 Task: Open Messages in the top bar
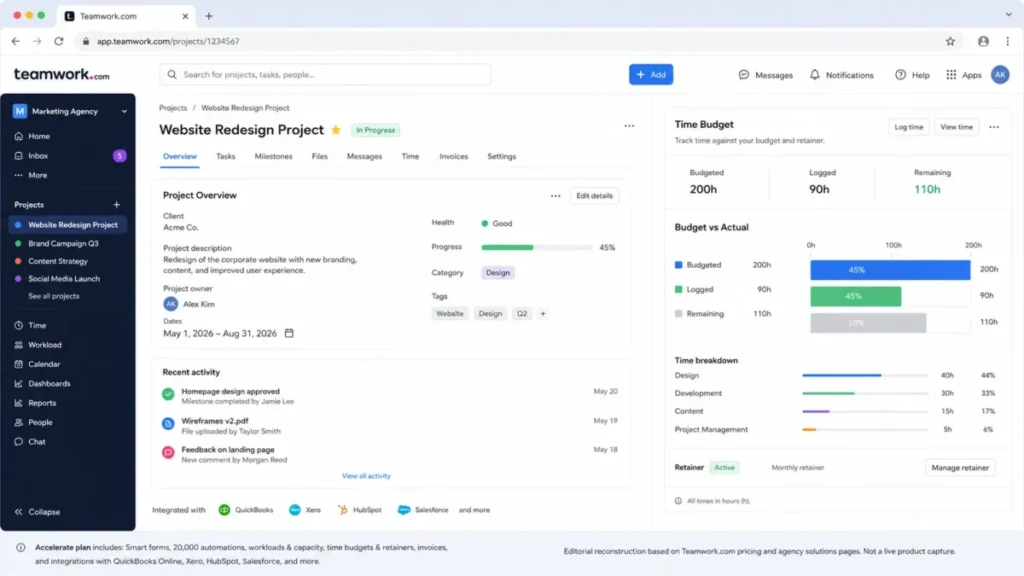(x=765, y=75)
